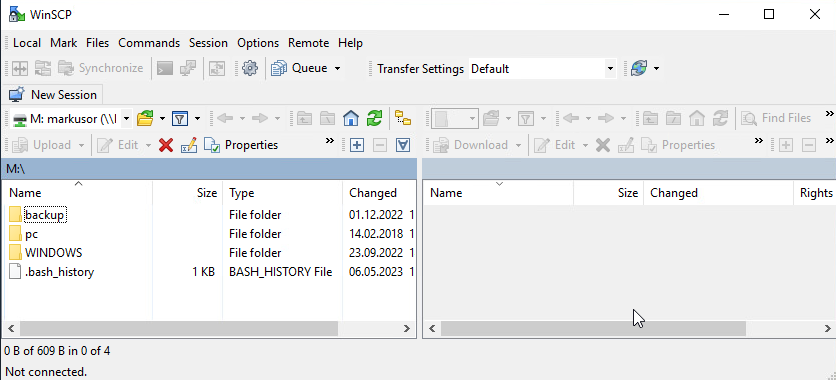This screenshot has height=380, width=836.
Task: Click the remote delete X icon
Action: pos(602,145)
